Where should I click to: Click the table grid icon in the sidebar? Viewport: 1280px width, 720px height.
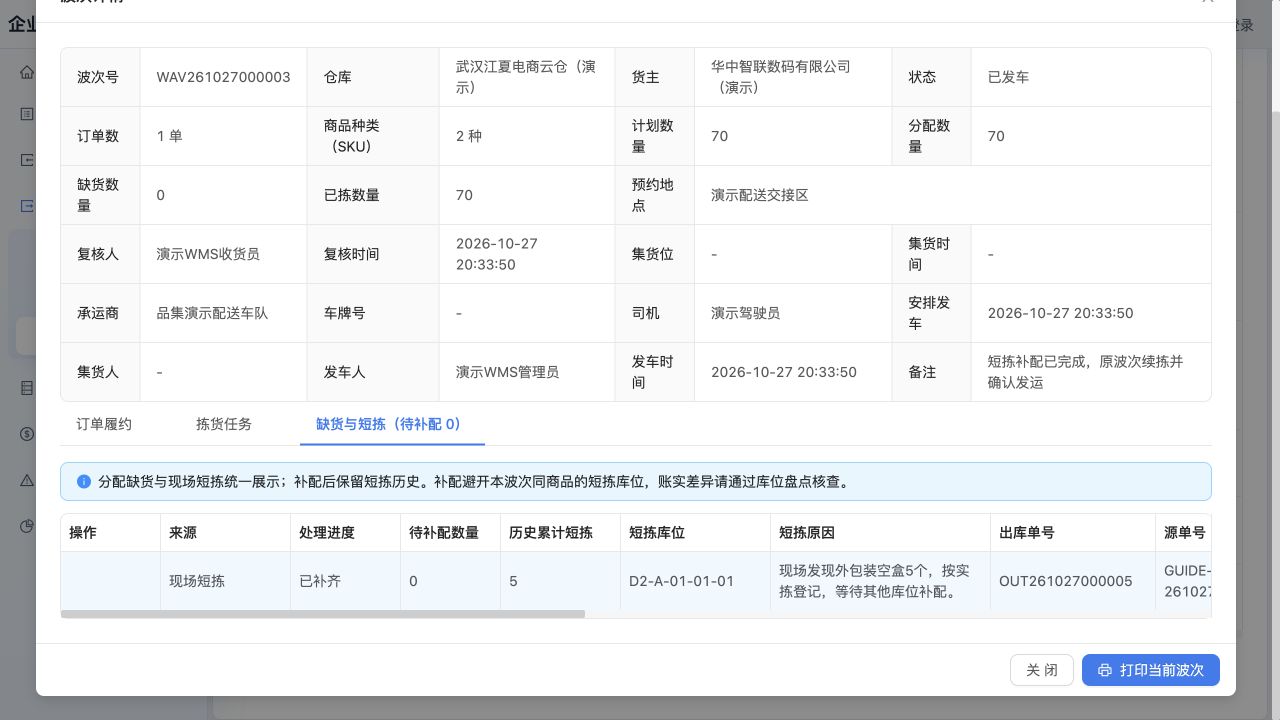(27, 388)
